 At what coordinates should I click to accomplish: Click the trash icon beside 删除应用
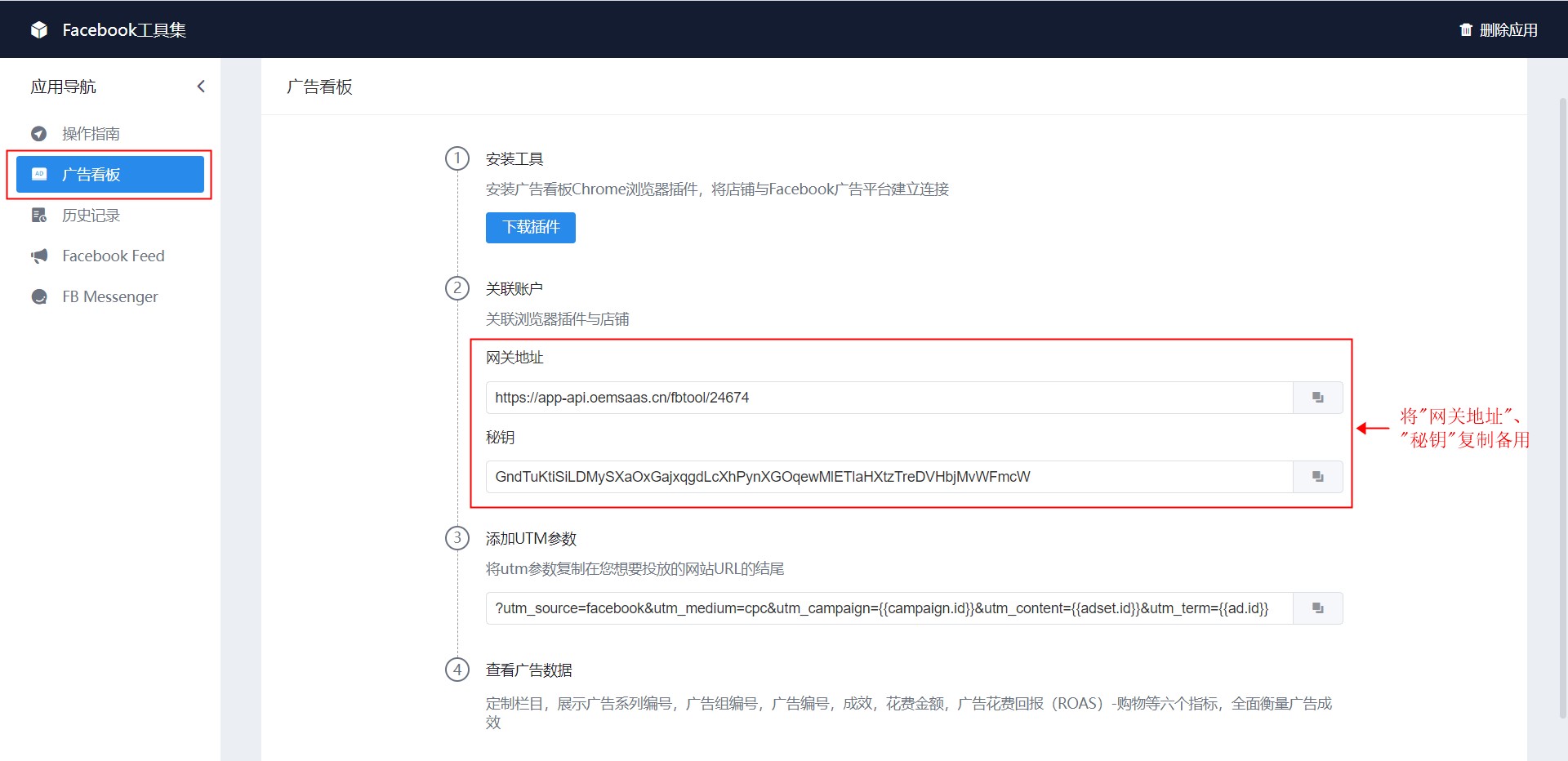point(1466,30)
